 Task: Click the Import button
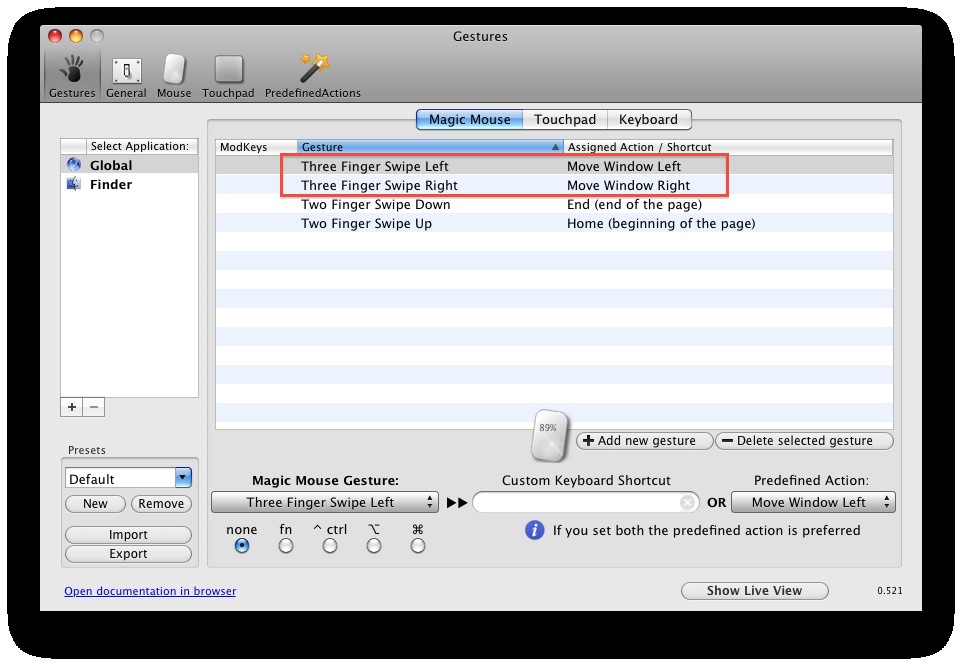click(128, 535)
